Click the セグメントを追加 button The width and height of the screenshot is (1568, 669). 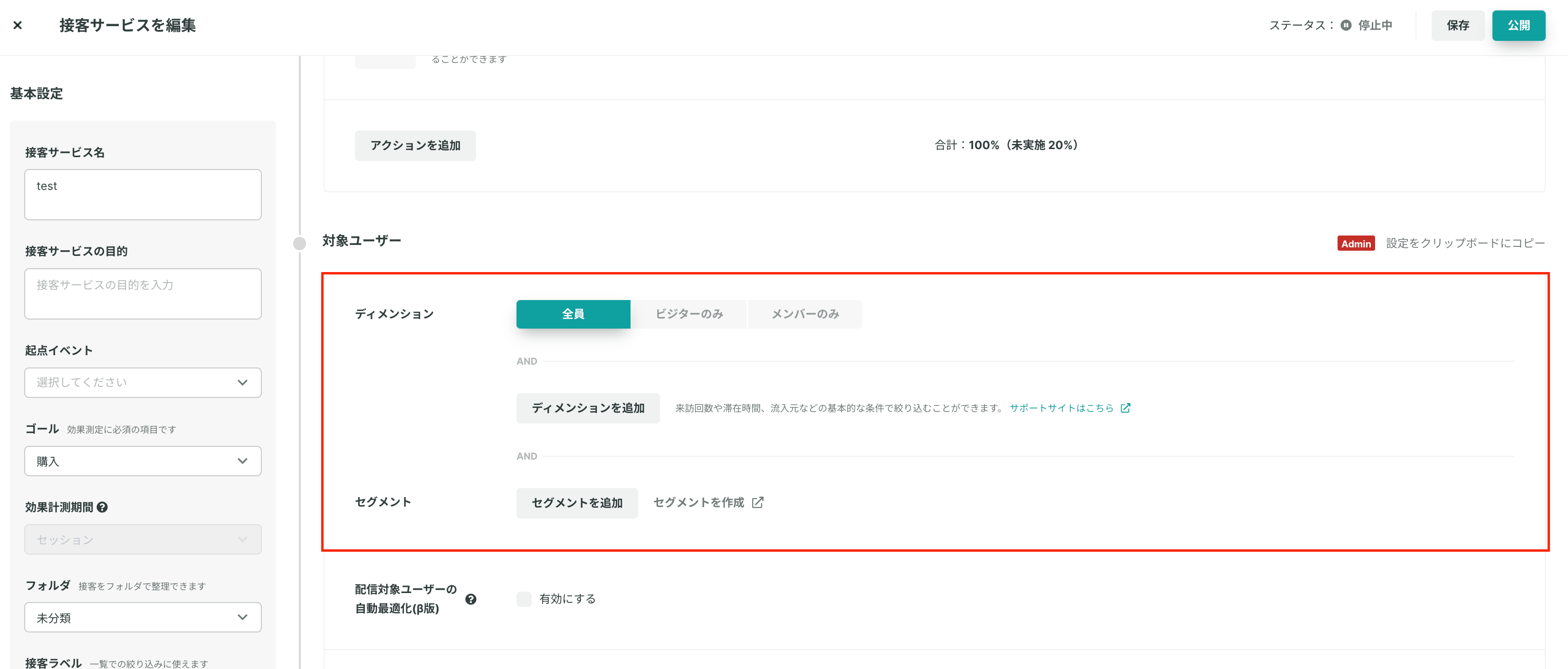576,503
